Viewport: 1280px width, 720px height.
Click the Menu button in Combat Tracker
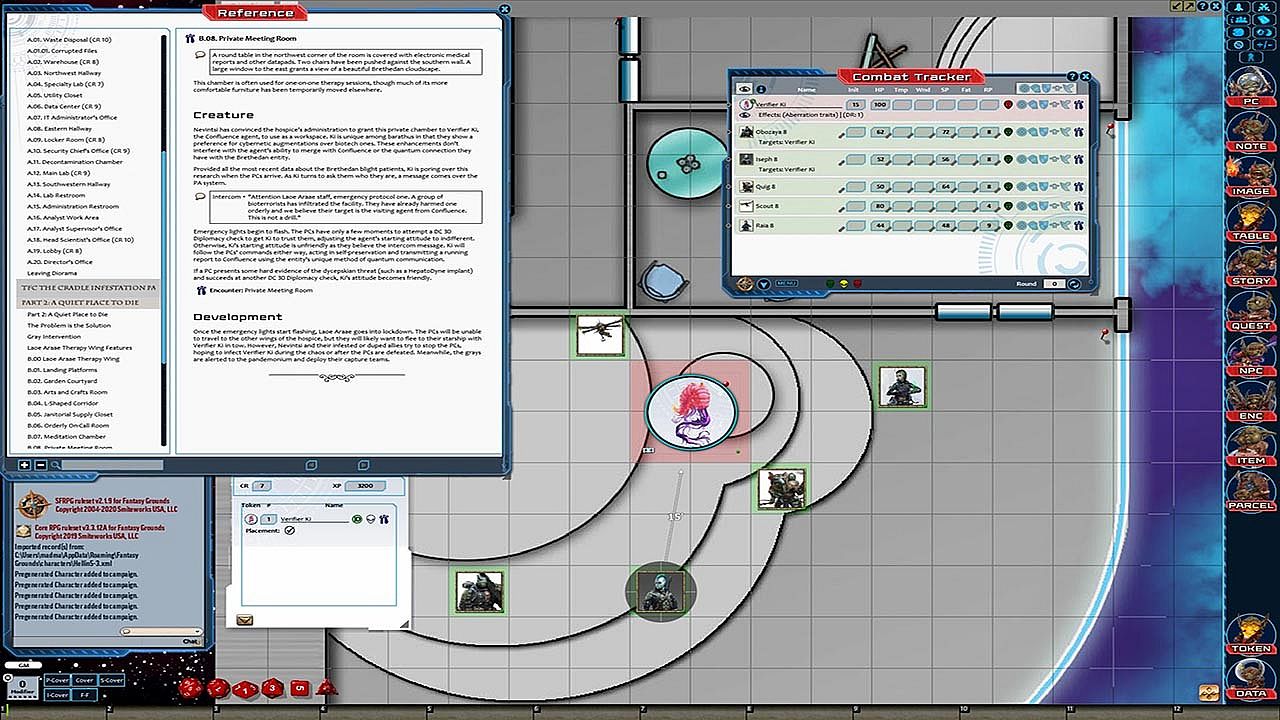[x=786, y=284]
